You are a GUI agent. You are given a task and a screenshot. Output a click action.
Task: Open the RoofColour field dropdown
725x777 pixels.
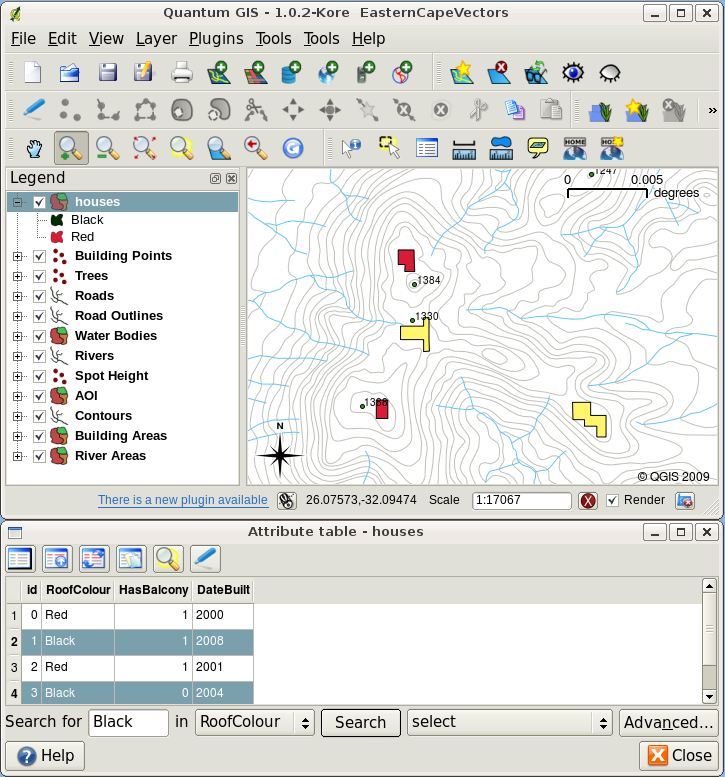pos(255,722)
